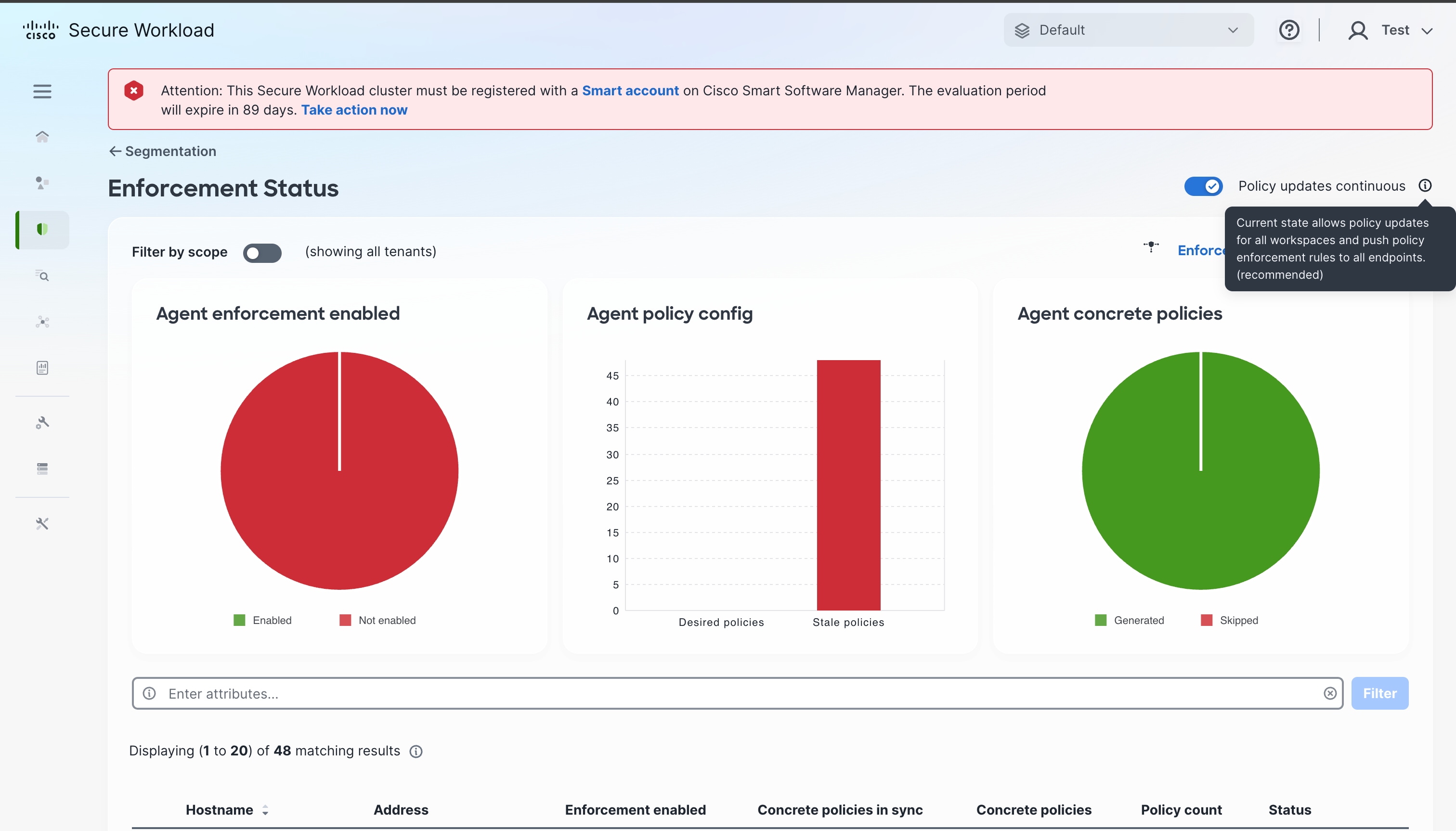The image size is (1456, 831).
Task: Click the Enforcement Status page title
Action: coord(223,188)
